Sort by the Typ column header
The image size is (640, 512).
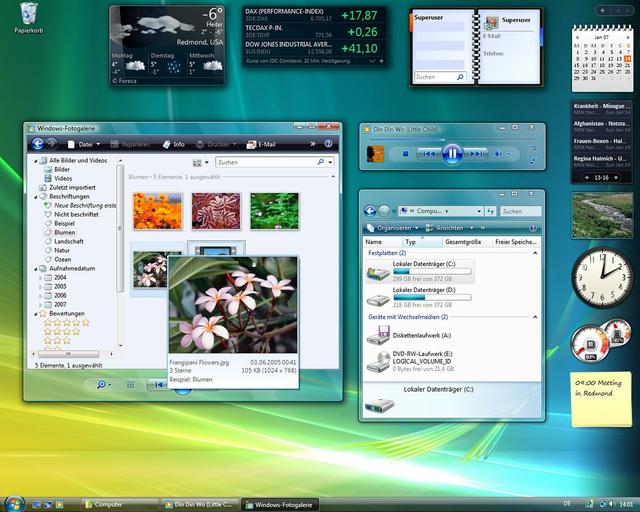pyautogui.click(x=422, y=242)
